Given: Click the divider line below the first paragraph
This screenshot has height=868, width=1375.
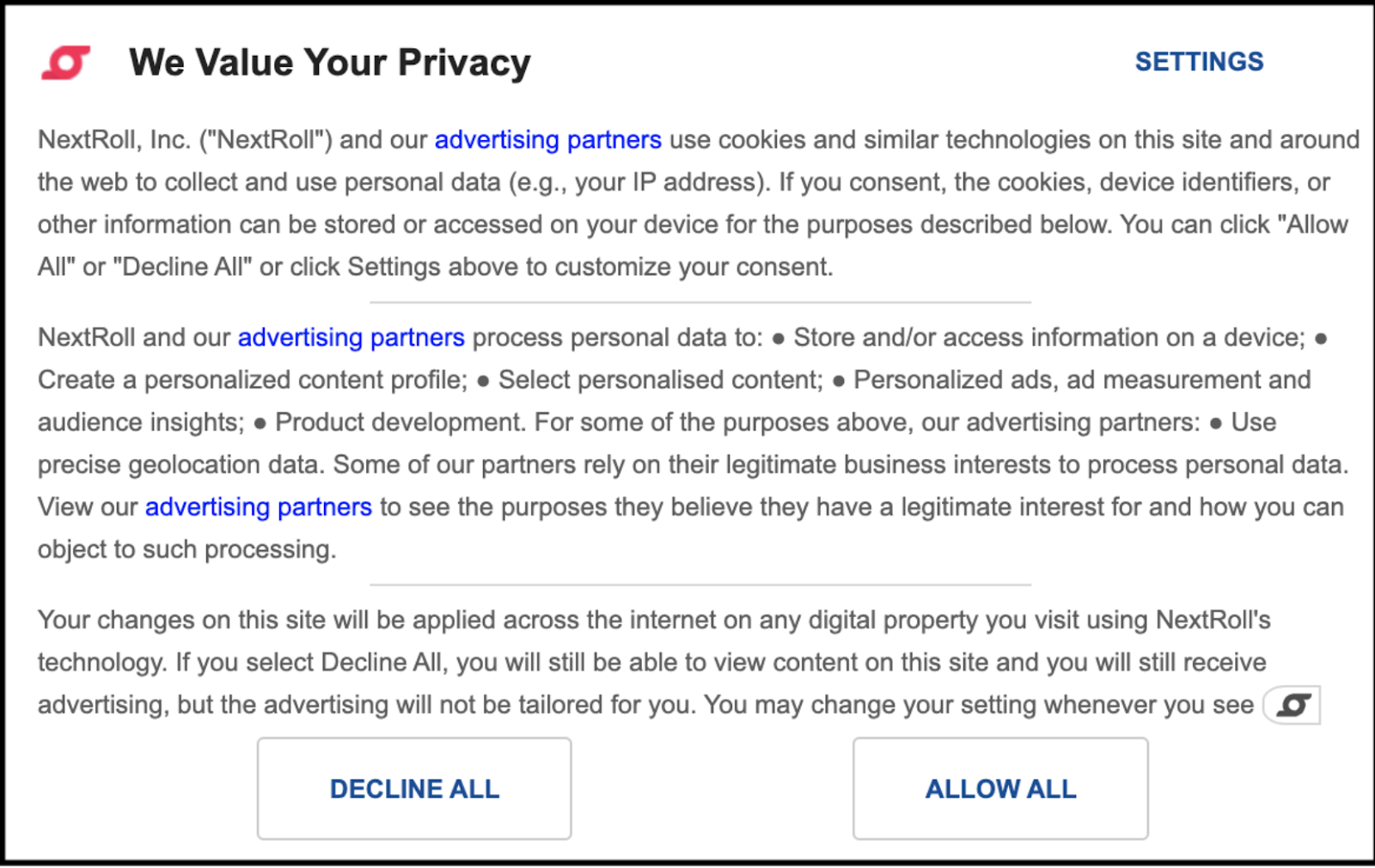Looking at the screenshot, I should [700, 303].
